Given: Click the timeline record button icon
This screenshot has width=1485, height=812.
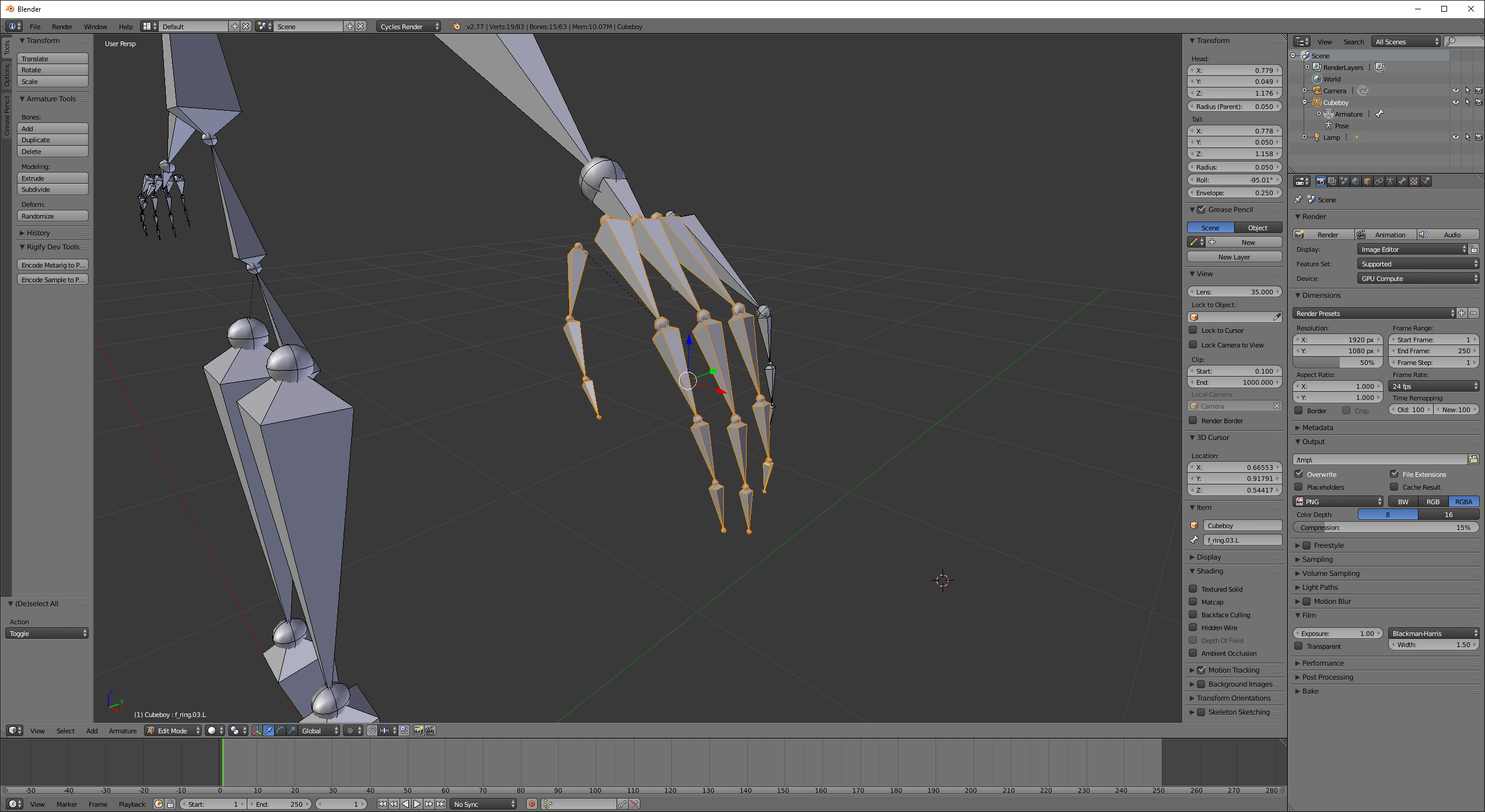Looking at the screenshot, I should 531,804.
